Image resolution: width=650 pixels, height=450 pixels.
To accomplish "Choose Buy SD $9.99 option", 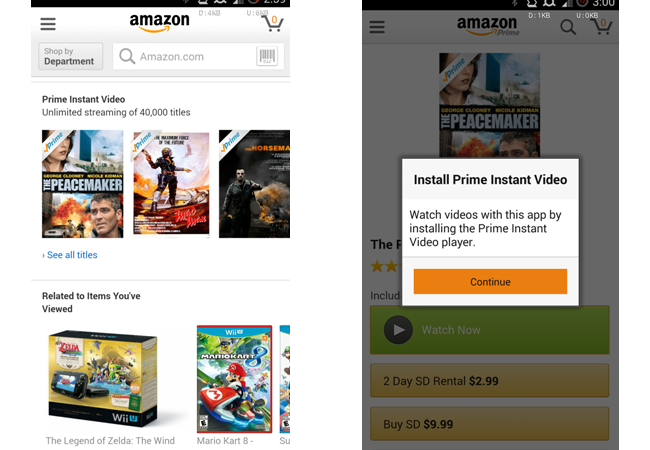I will (x=490, y=424).
